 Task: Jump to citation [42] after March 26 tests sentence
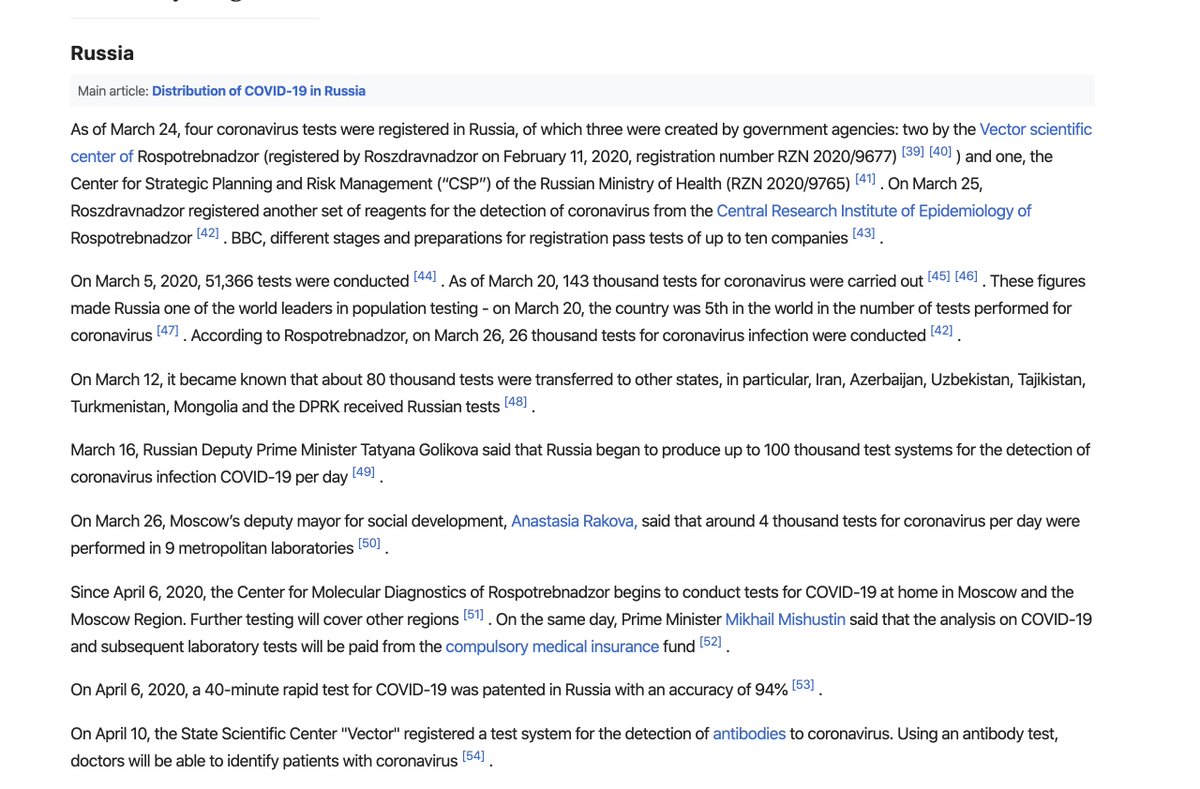(941, 330)
